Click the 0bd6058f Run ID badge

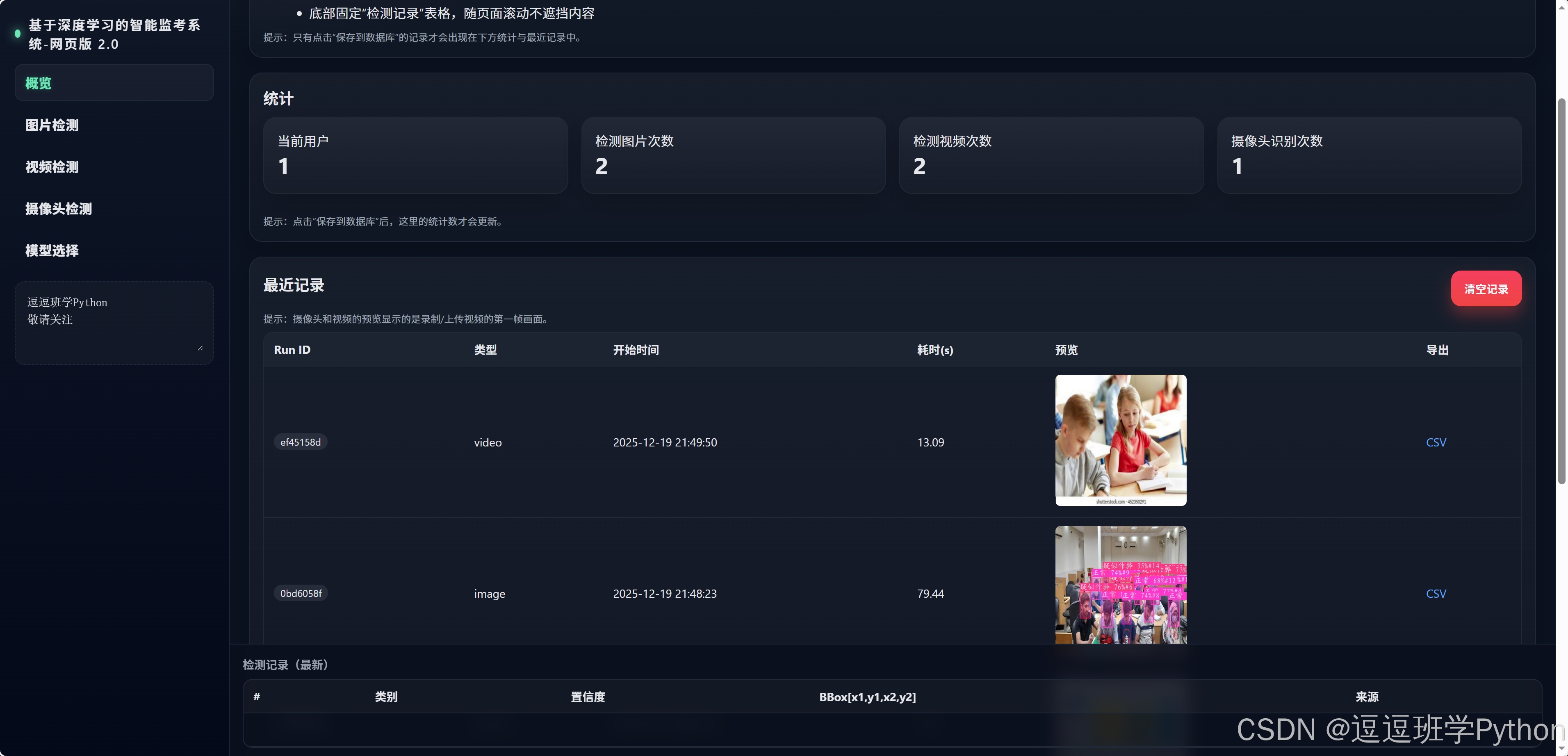[x=301, y=594]
